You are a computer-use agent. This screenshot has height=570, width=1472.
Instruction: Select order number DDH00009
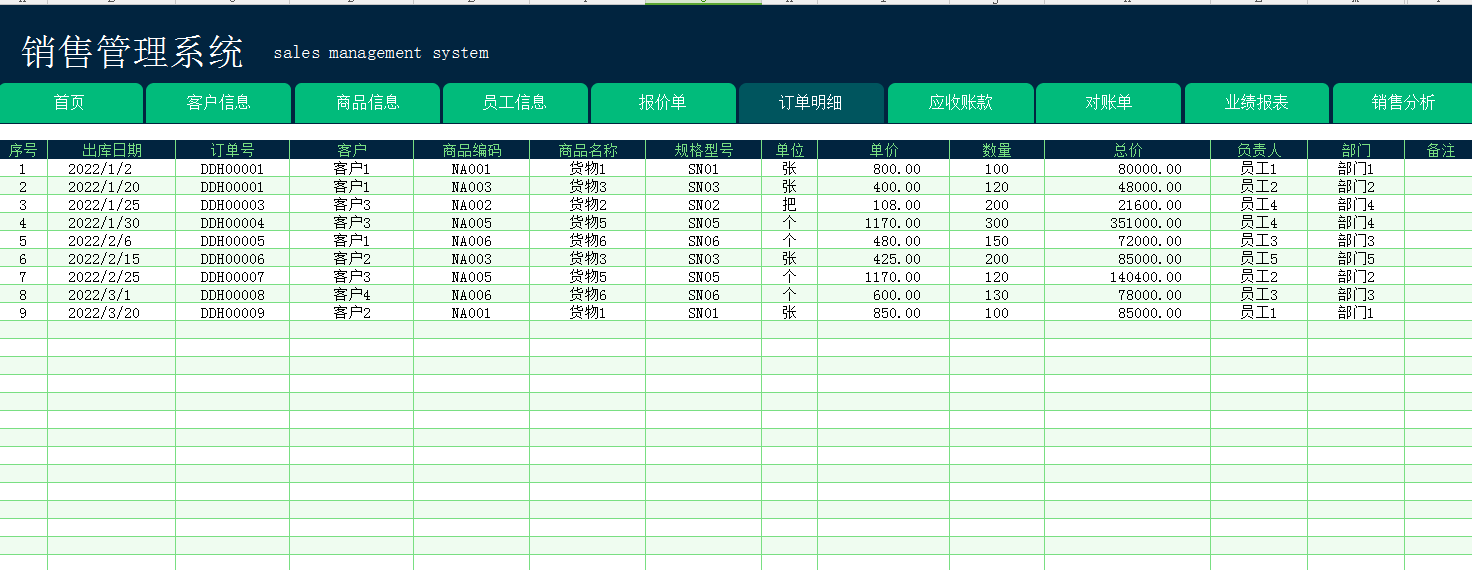(232, 313)
